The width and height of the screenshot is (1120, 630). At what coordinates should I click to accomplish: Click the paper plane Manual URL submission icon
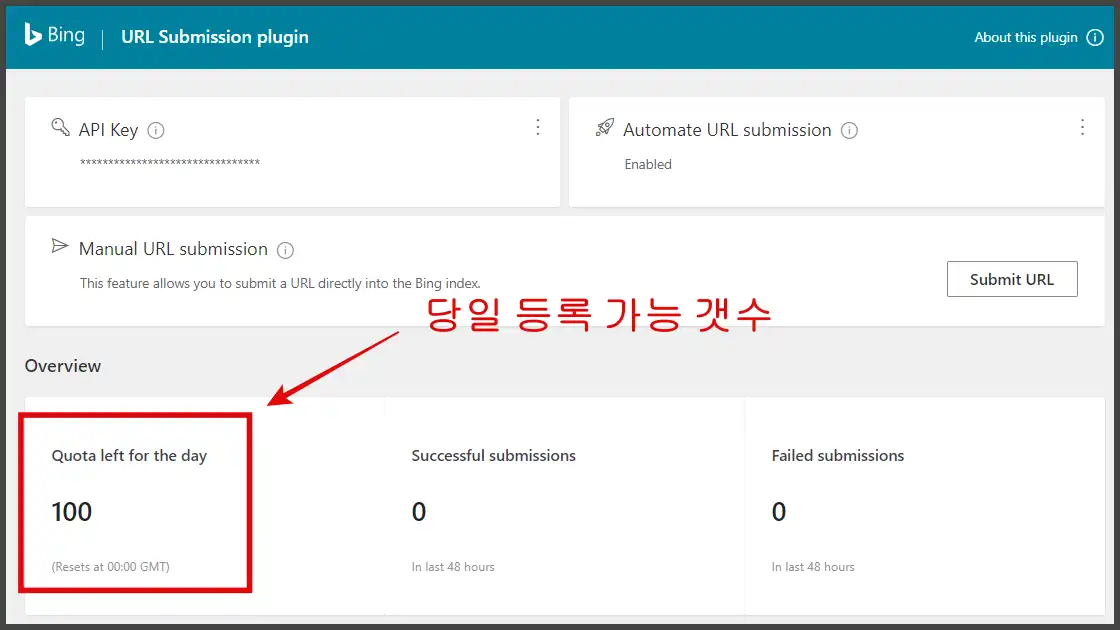tap(60, 246)
